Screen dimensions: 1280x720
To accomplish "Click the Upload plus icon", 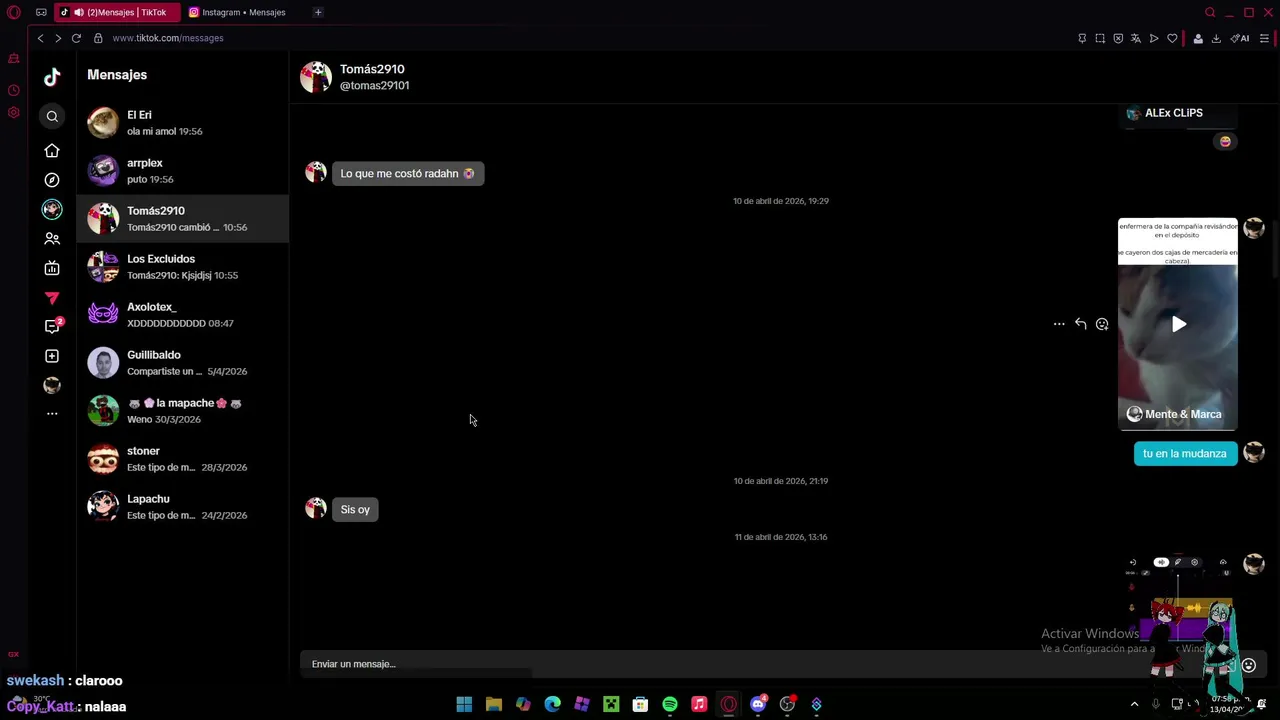I will (x=52, y=356).
